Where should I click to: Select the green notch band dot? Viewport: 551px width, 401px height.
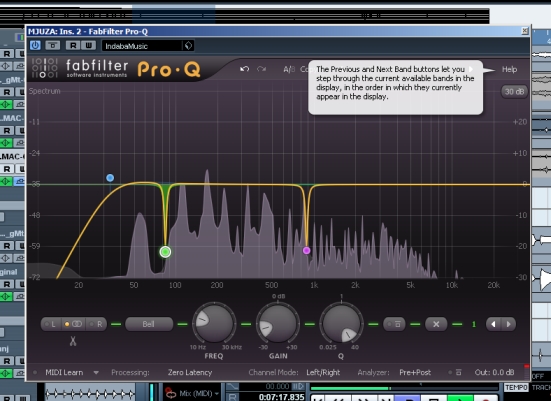pyautogui.click(x=165, y=252)
